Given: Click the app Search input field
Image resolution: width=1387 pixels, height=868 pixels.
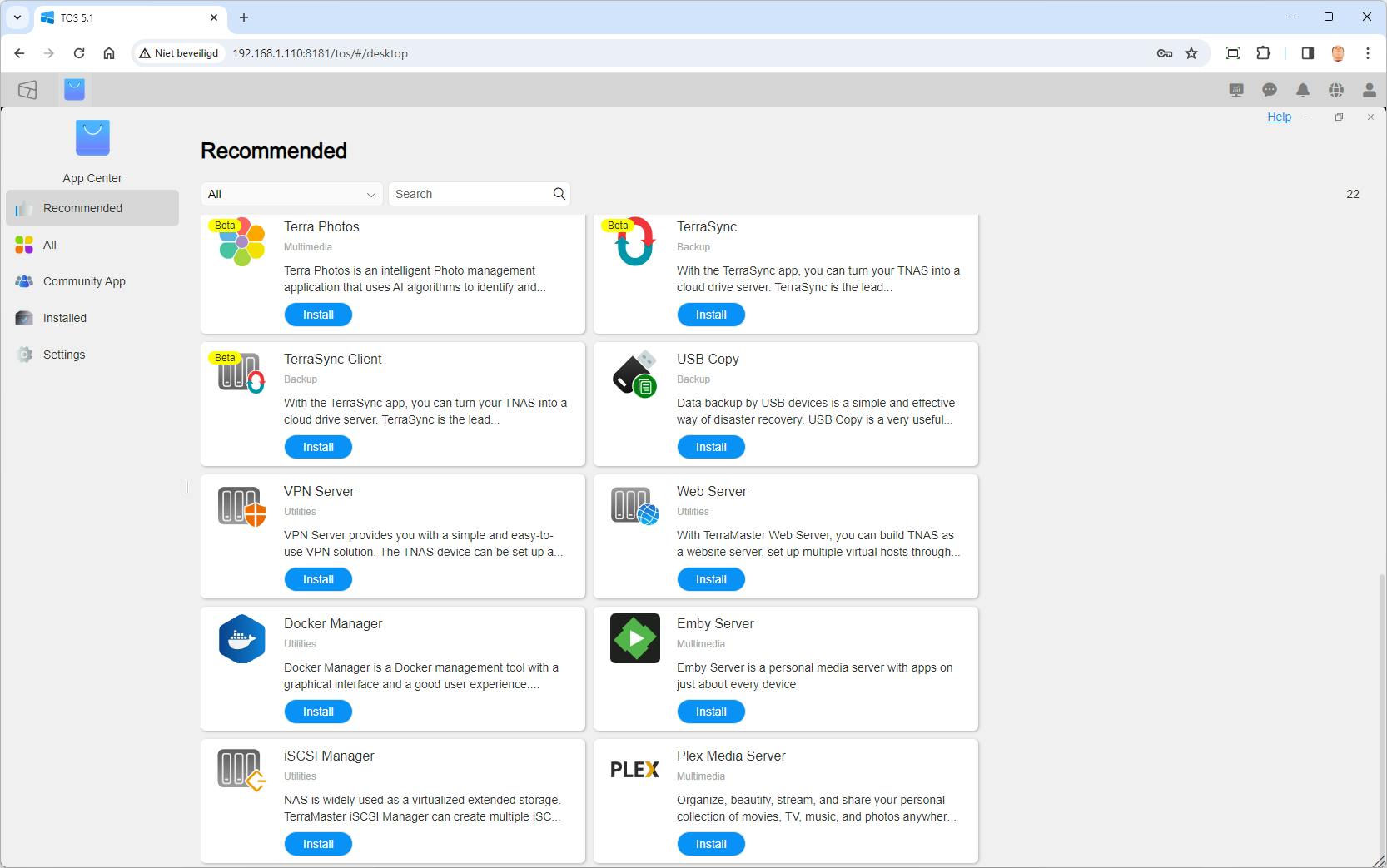Looking at the screenshot, I should click(480, 194).
